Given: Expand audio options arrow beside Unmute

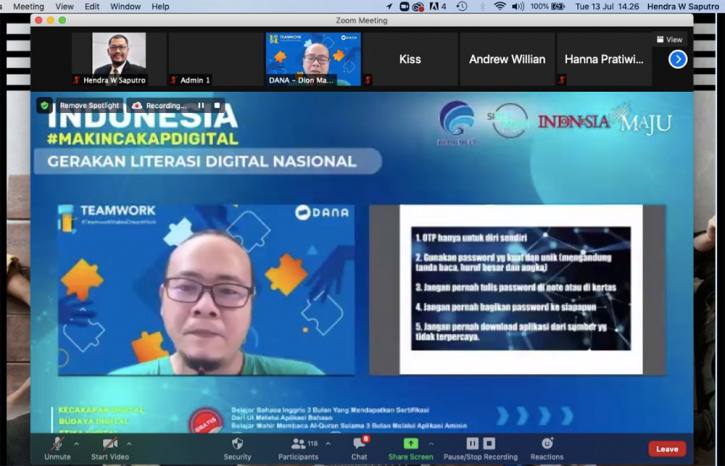Looking at the screenshot, I should [x=76, y=444].
